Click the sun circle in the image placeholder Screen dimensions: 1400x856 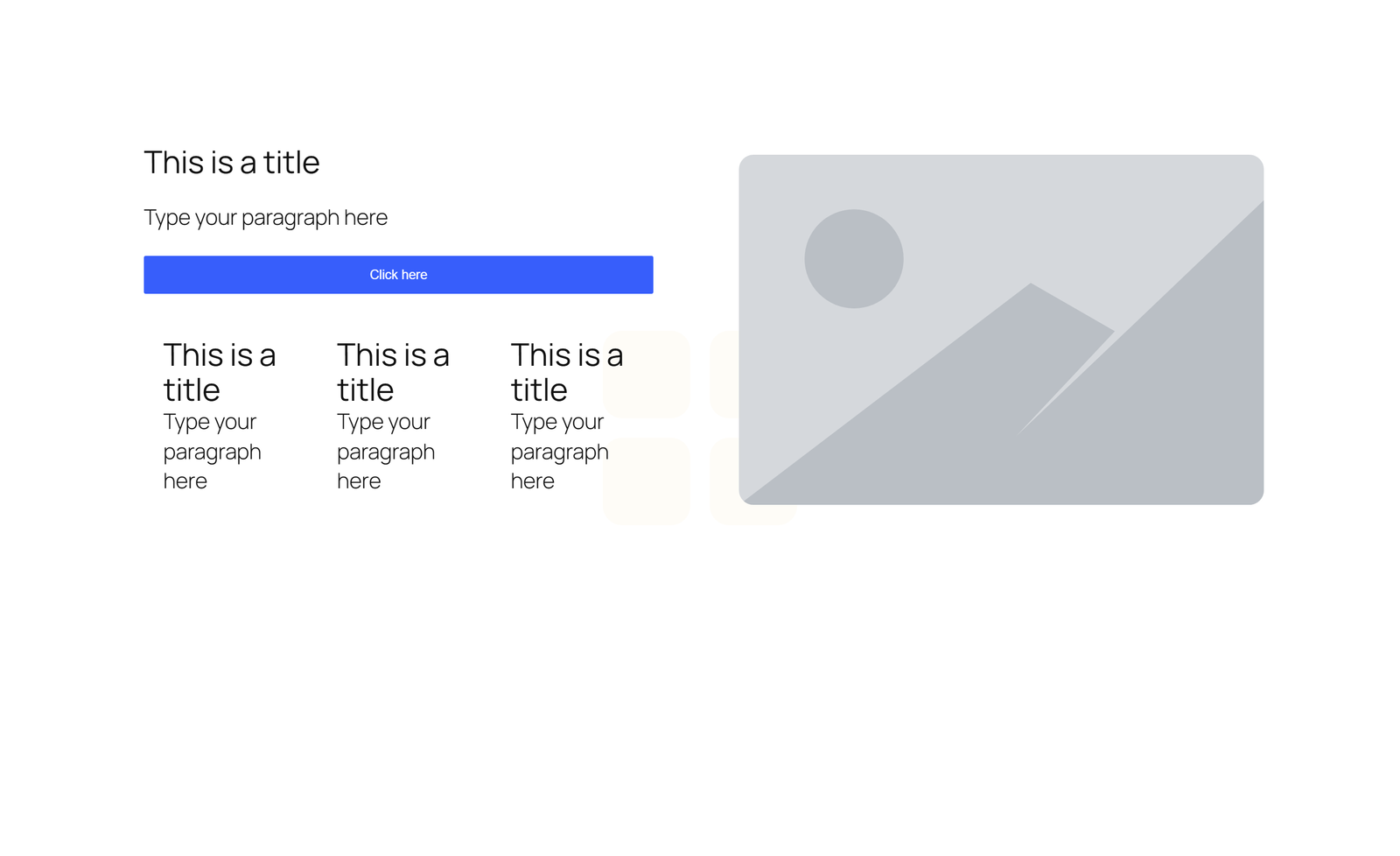[853, 258]
